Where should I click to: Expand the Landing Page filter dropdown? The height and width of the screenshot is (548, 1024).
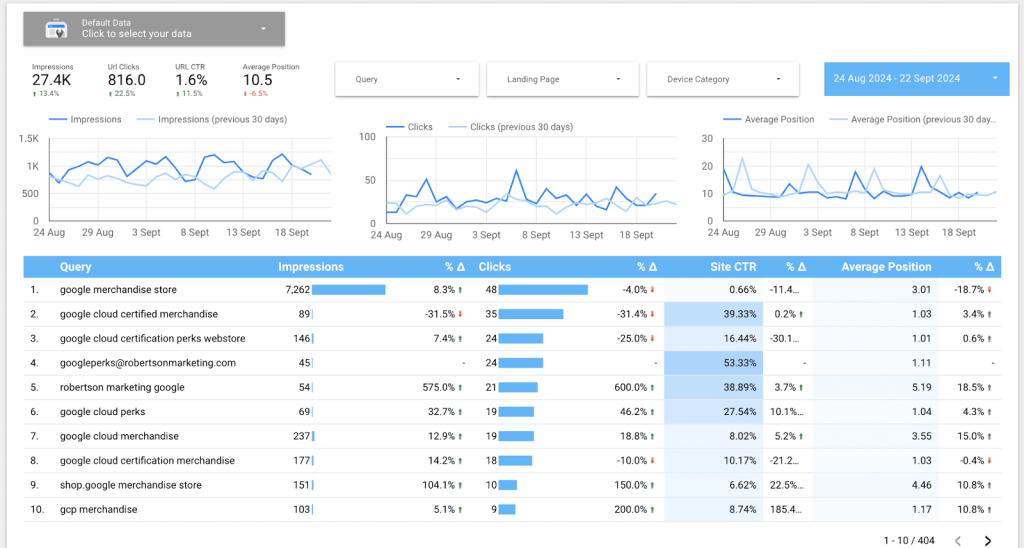[563, 79]
